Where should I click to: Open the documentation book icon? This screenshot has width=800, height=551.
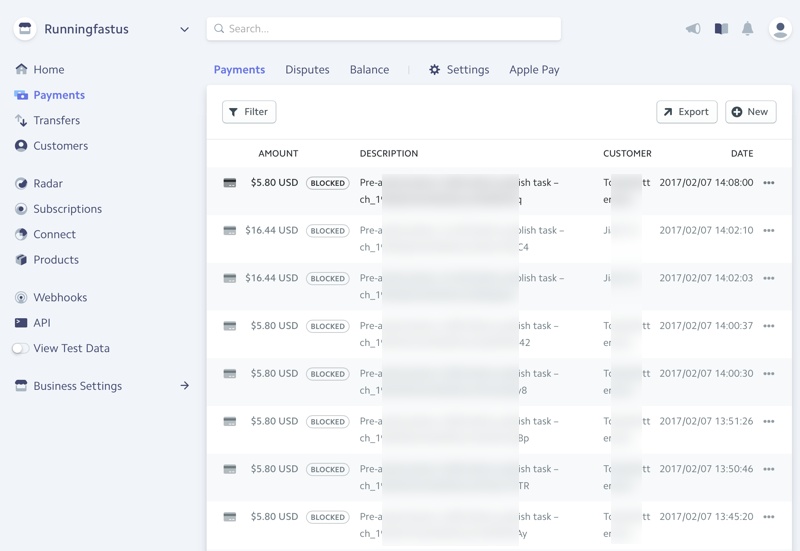pyautogui.click(x=721, y=29)
